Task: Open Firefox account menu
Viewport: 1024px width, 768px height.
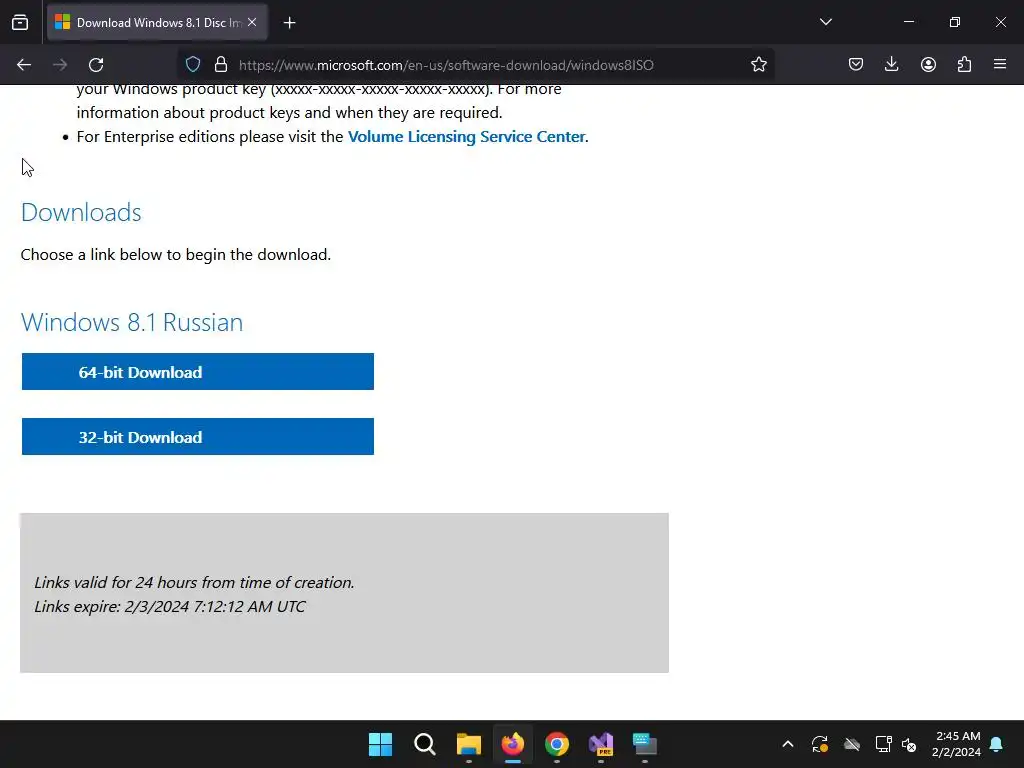Action: point(928,64)
